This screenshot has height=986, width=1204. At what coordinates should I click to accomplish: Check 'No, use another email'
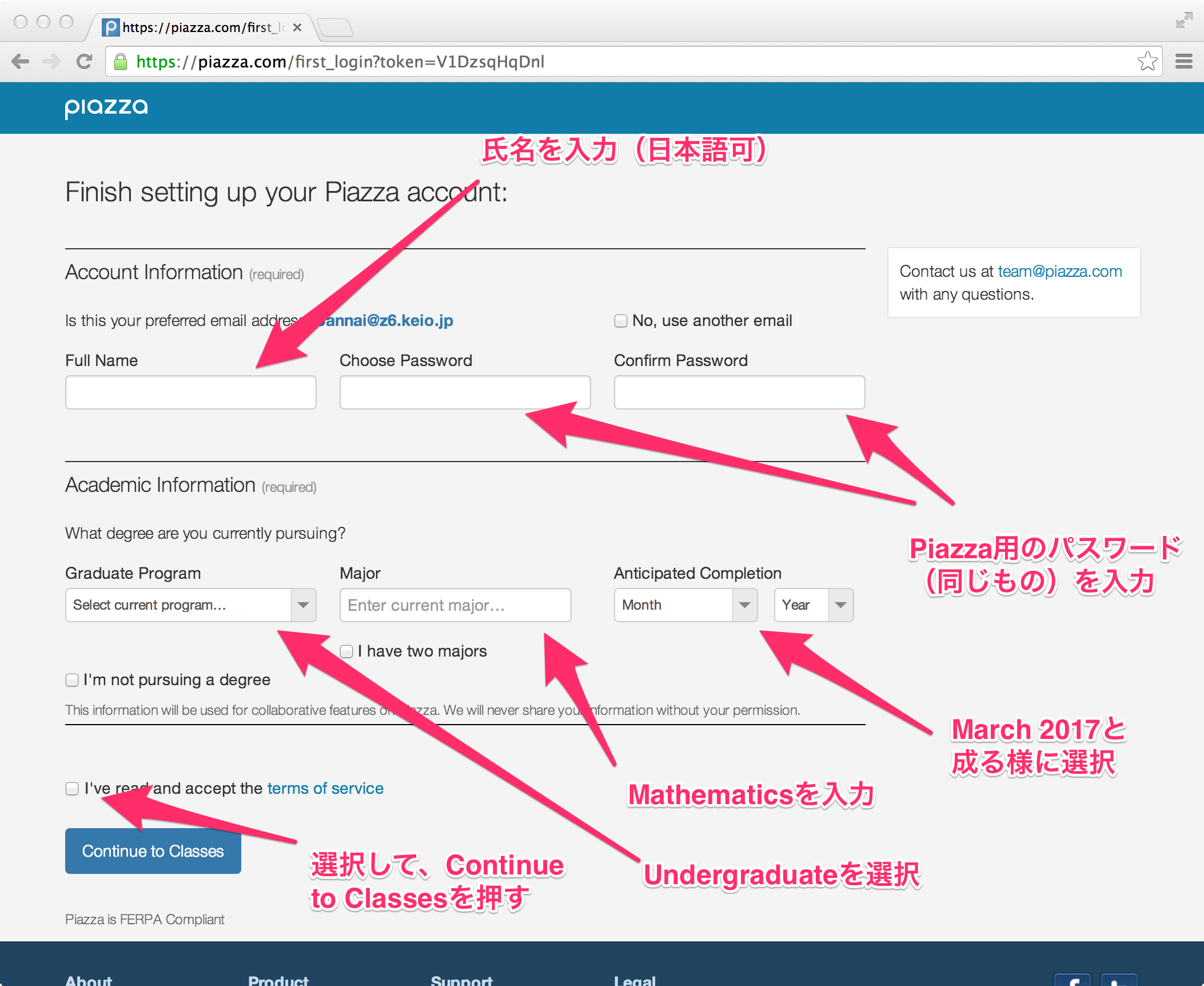[x=620, y=321]
